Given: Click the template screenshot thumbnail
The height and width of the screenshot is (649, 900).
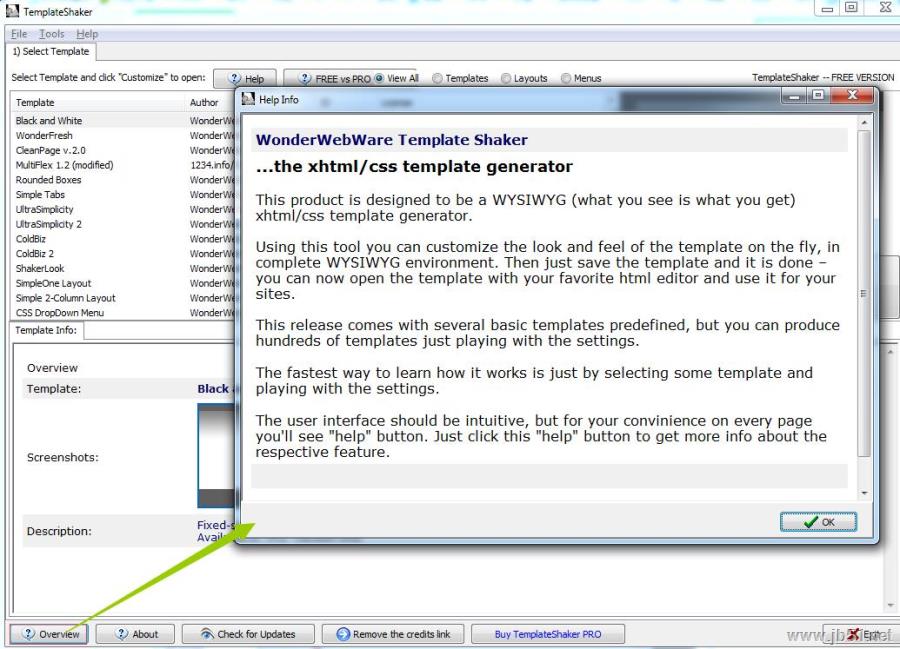Looking at the screenshot, I should [x=216, y=456].
